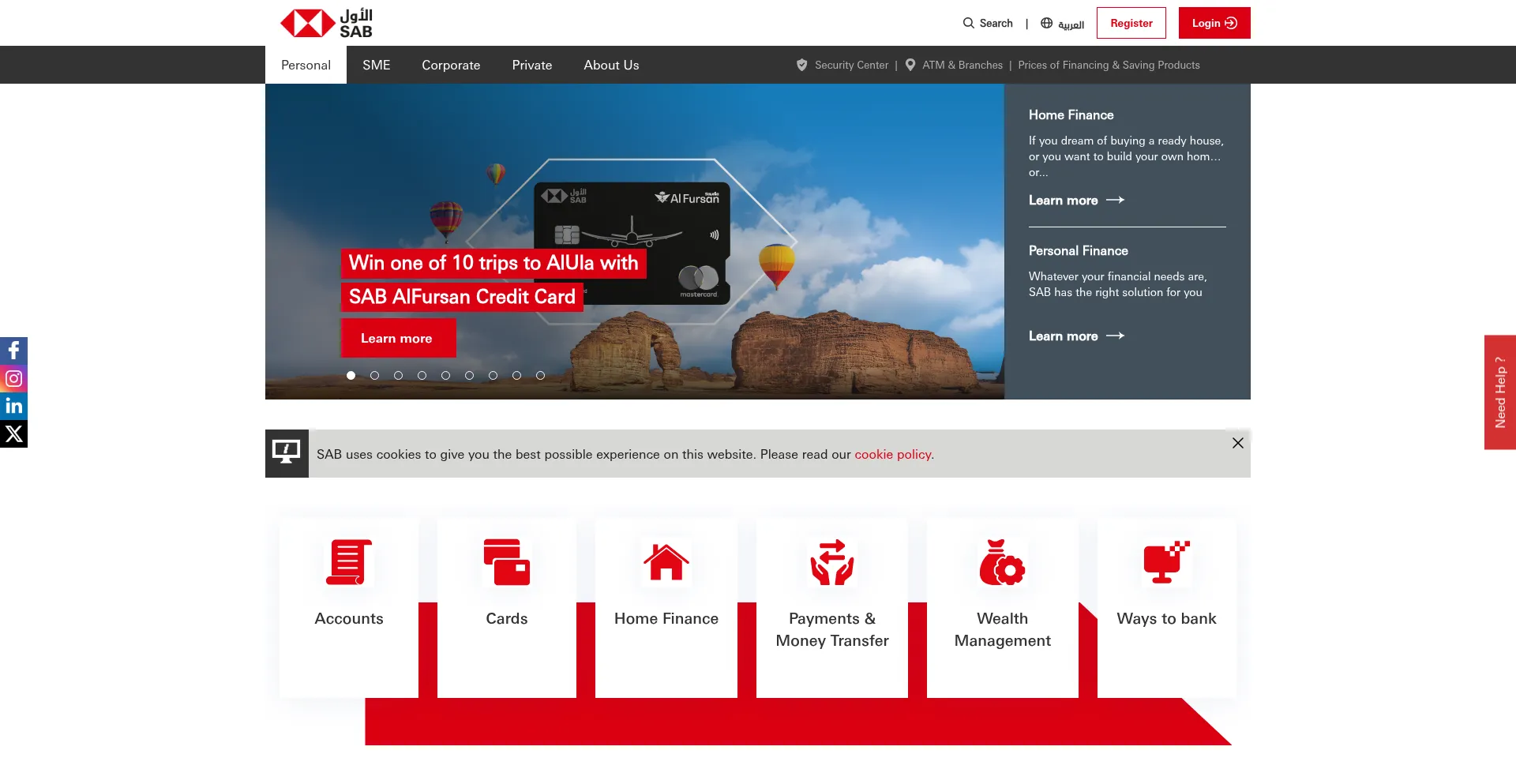Screen dimensions: 1516x784
Task: Dismiss the cookie notice banner
Action: tap(1236, 443)
